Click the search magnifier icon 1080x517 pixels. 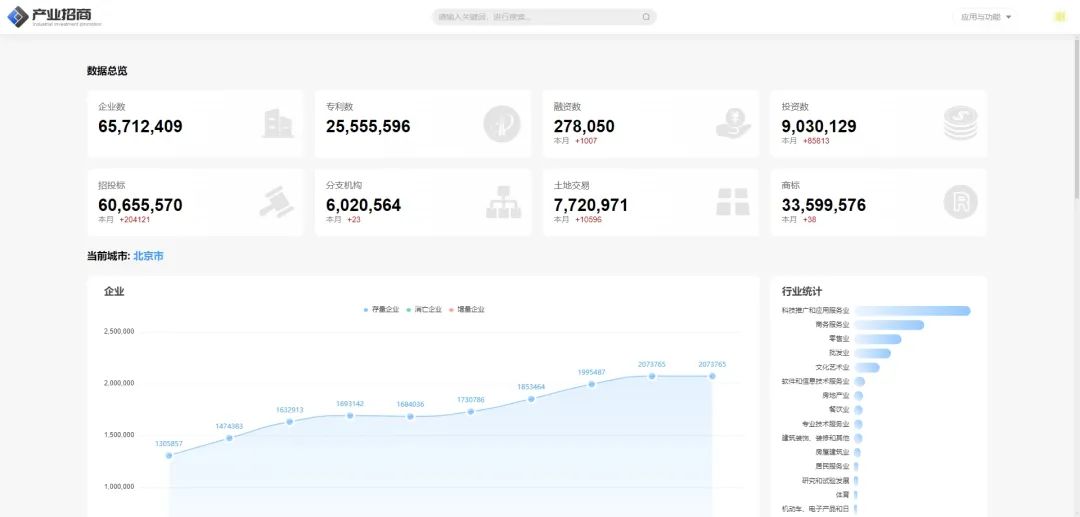point(646,17)
